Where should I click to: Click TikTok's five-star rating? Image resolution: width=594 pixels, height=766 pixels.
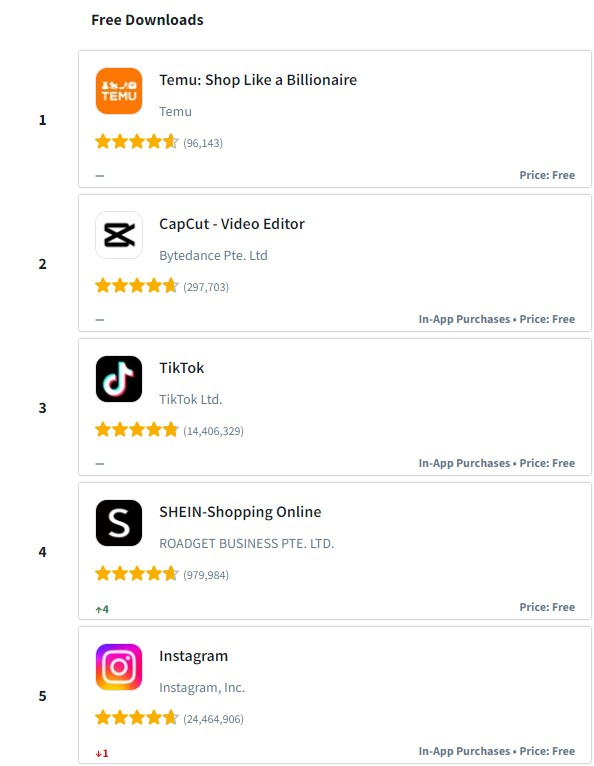(137, 430)
